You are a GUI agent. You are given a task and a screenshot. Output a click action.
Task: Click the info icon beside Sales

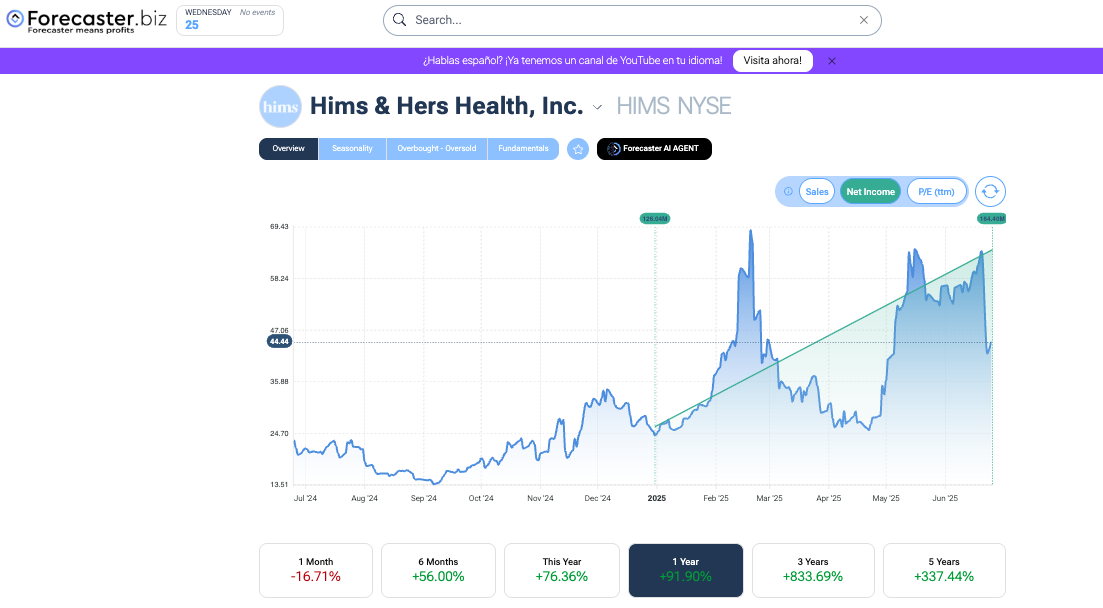point(789,191)
